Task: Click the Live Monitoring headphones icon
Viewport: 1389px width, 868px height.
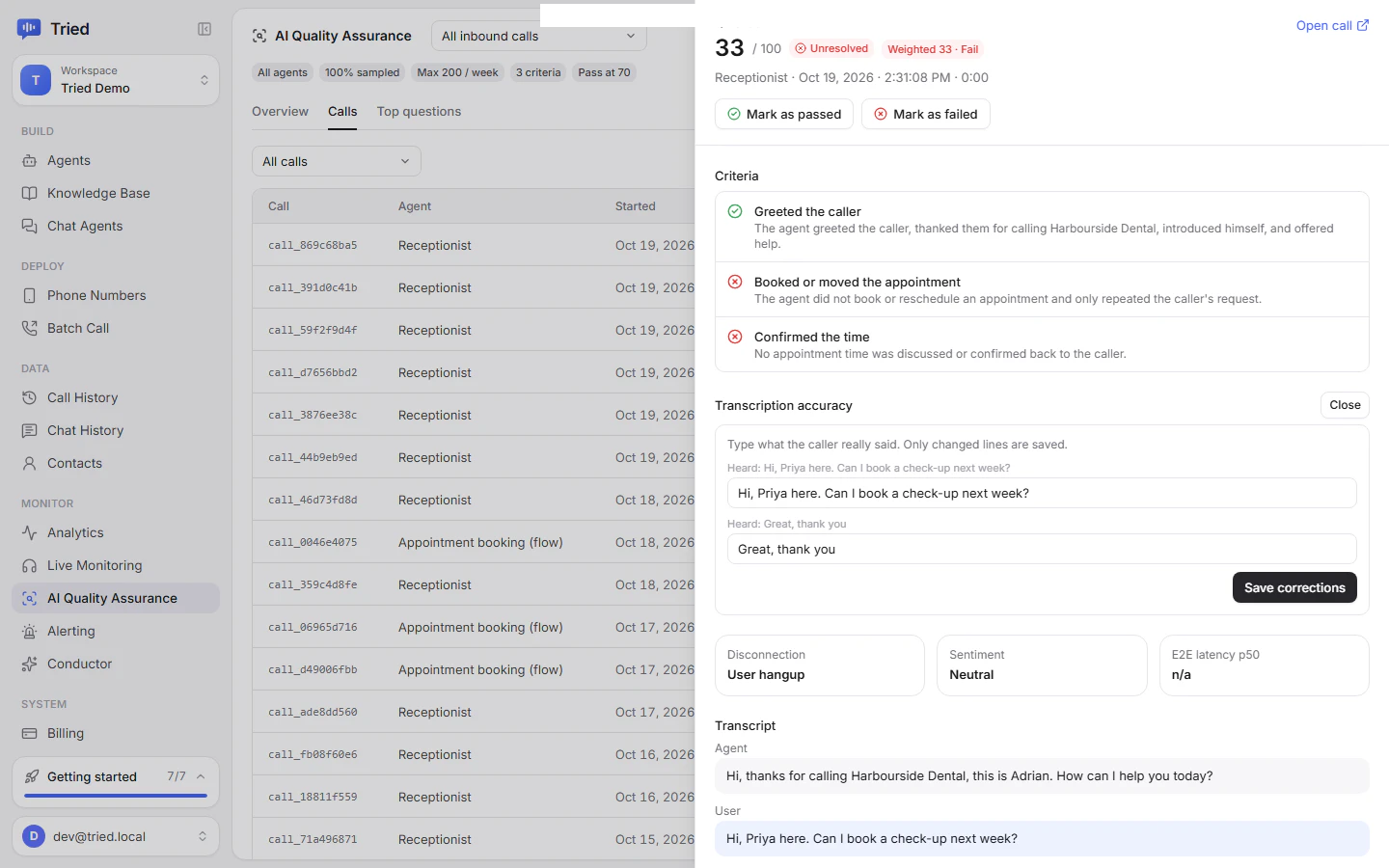Action: (x=30, y=565)
